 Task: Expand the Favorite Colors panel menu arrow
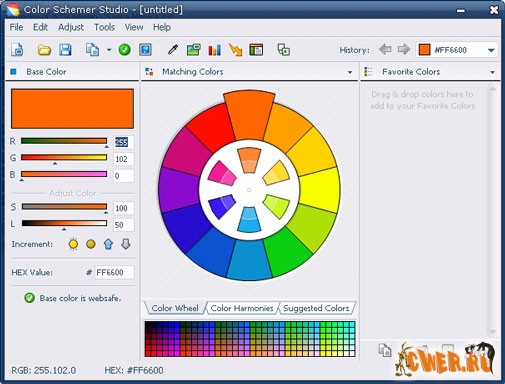pyautogui.click(x=492, y=72)
